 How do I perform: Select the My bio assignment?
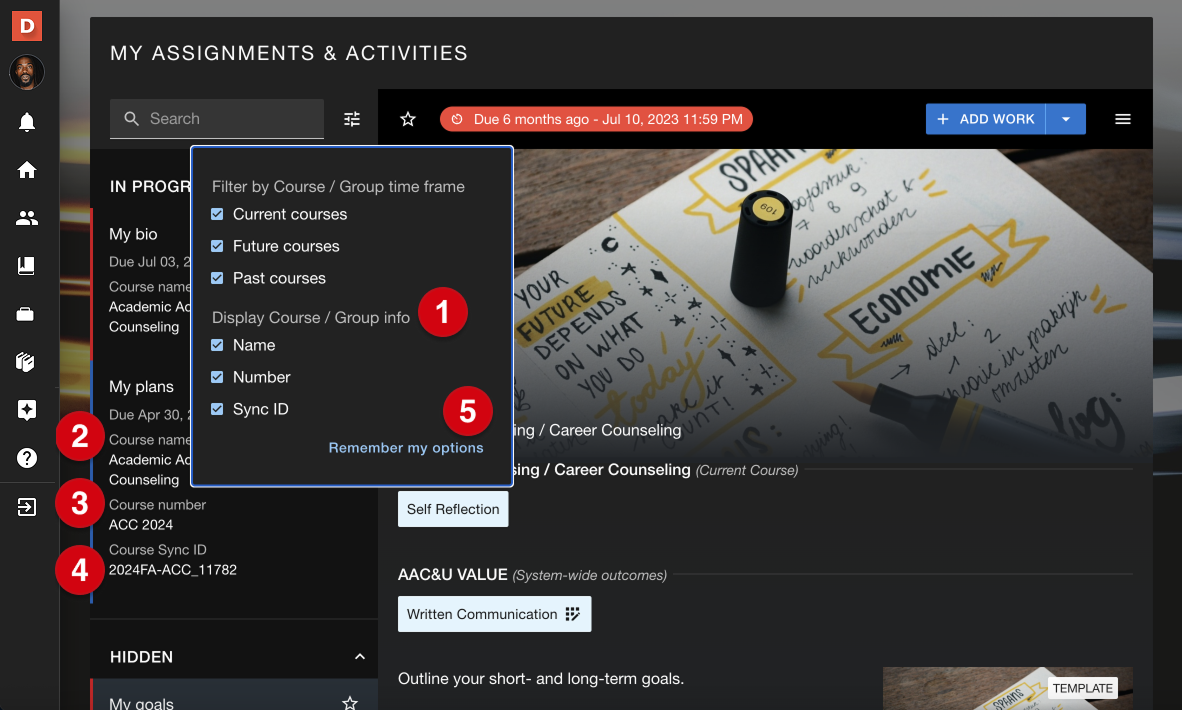click(x=133, y=234)
